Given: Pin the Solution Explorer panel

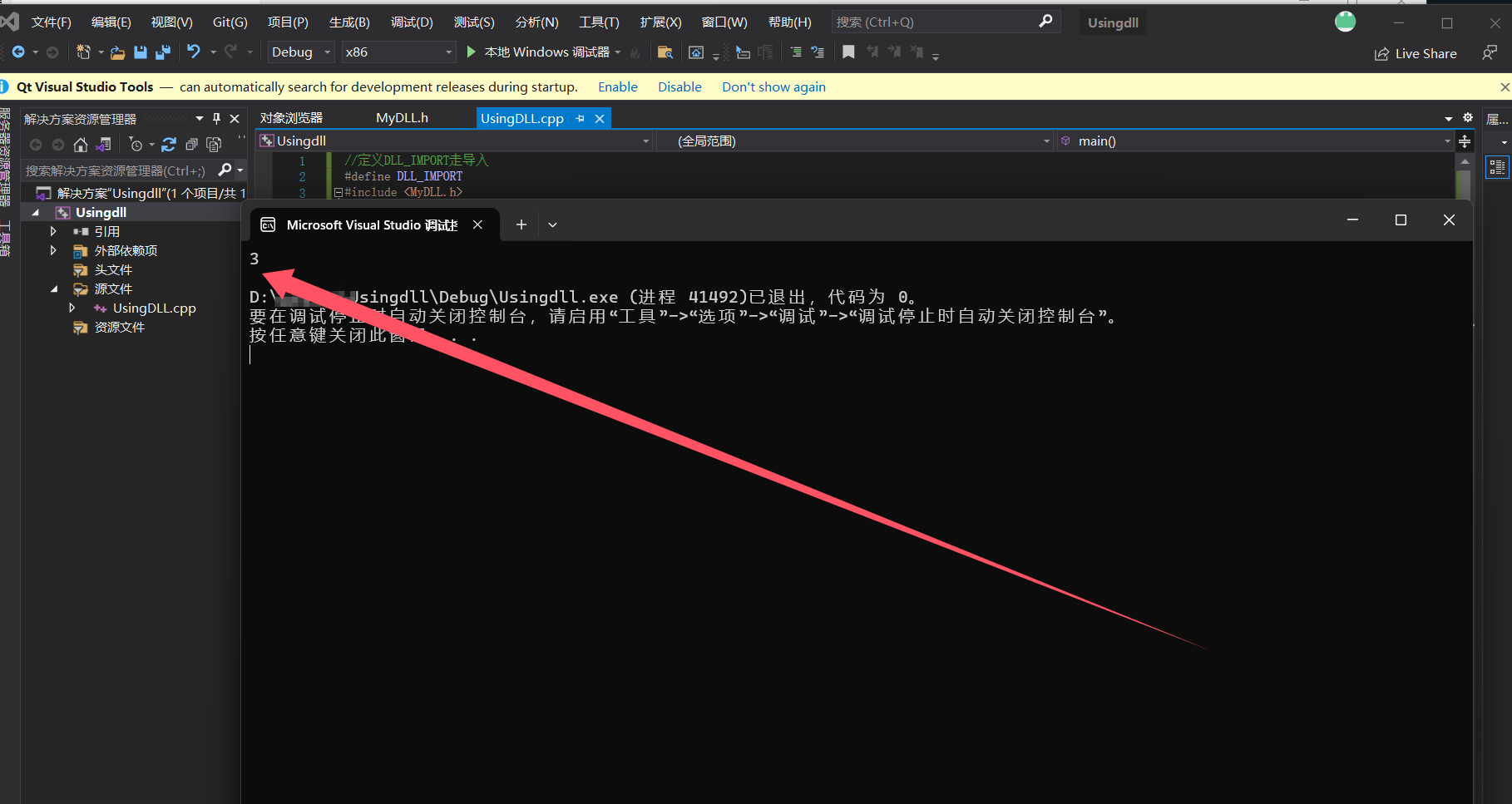Looking at the screenshot, I should [215, 118].
